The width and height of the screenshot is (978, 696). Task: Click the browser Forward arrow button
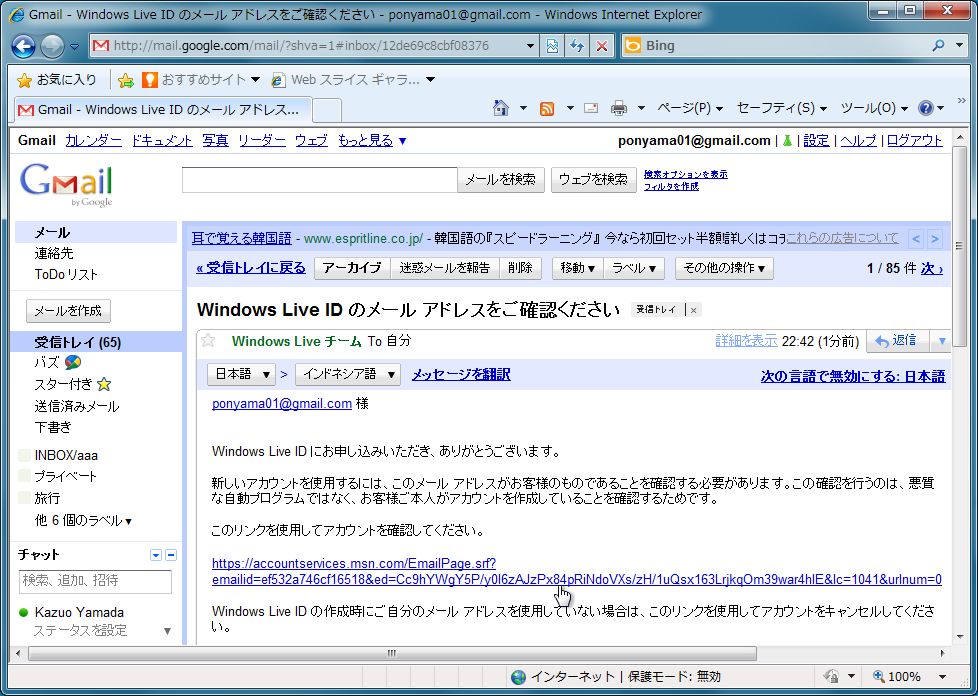(52, 46)
